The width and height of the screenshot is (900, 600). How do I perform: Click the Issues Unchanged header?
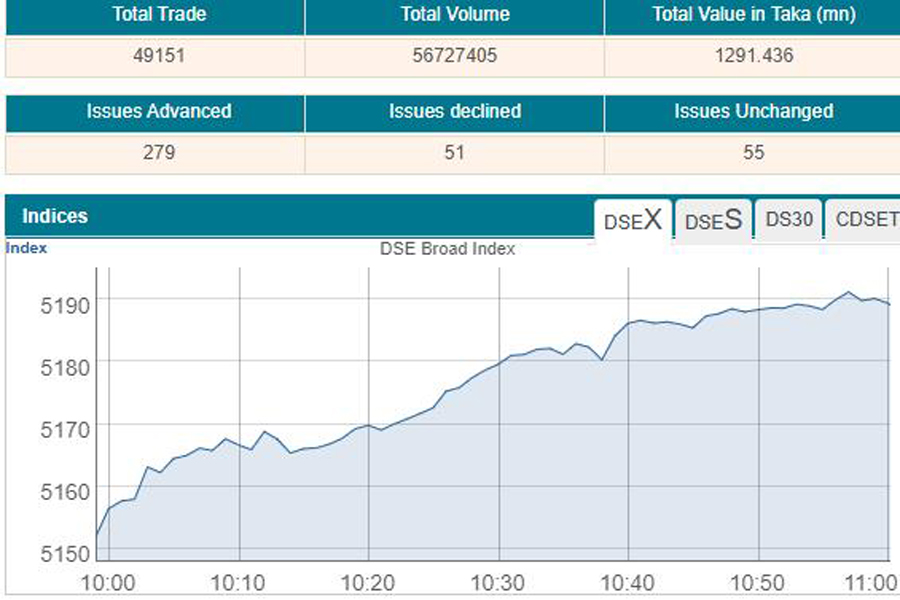pos(752,111)
